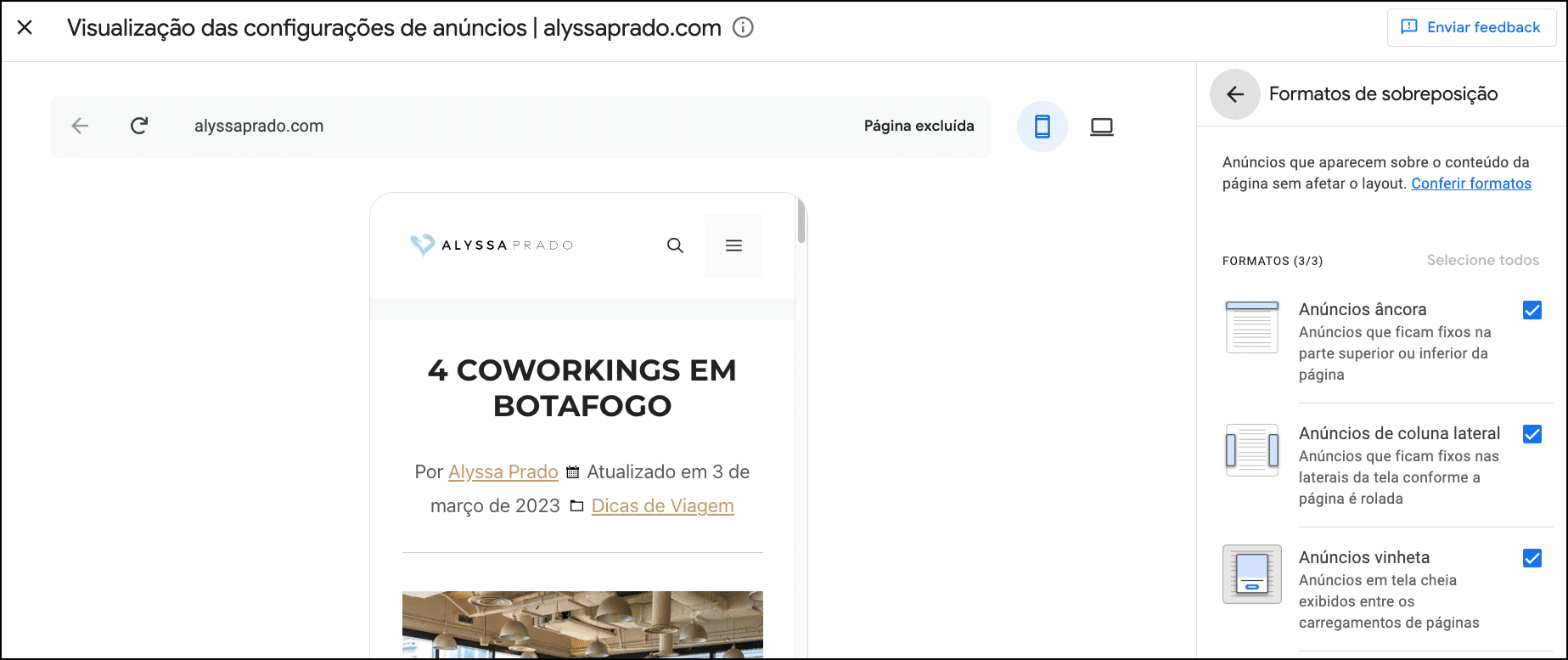Click the calendar icon before Atualizado em

pyautogui.click(x=573, y=472)
